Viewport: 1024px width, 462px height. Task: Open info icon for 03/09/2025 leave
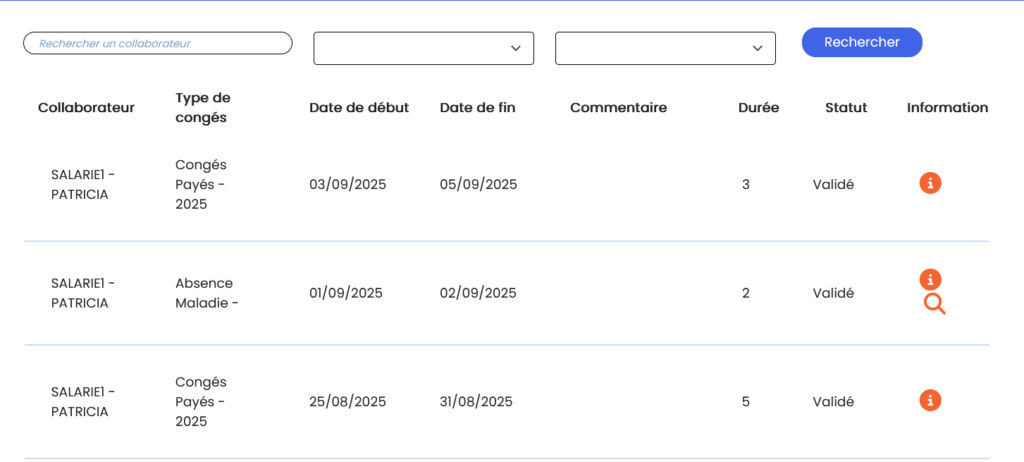point(930,183)
